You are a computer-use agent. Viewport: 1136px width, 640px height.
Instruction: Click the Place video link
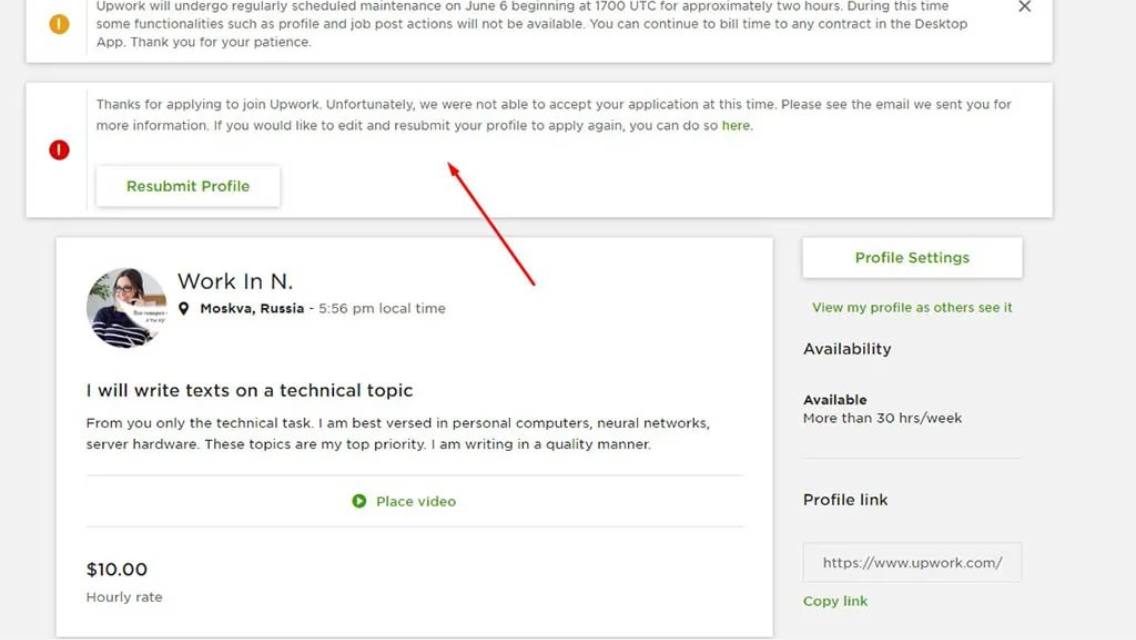416,502
